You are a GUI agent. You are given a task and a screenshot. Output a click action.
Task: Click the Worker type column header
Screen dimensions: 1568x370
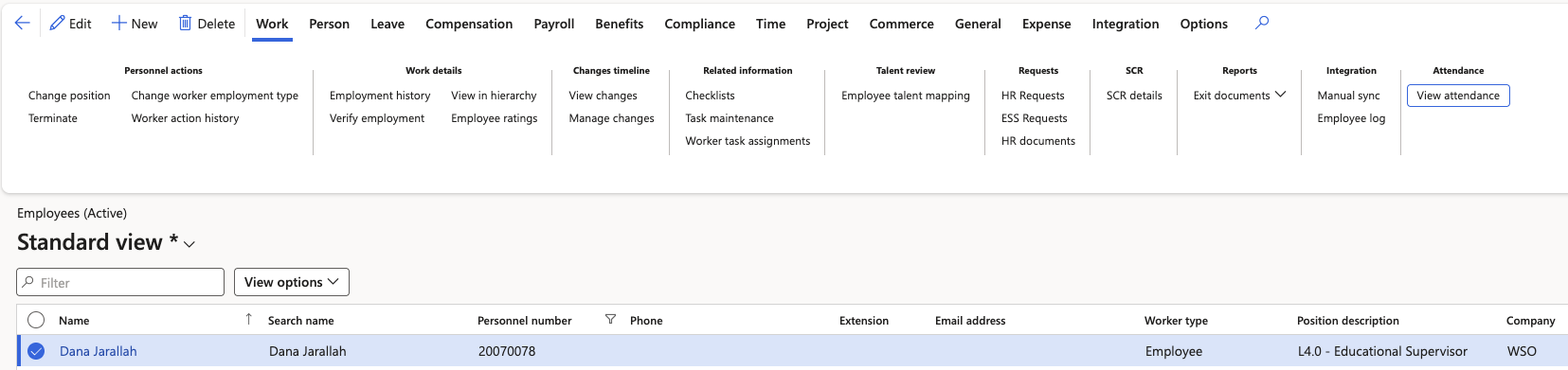coord(1176,321)
